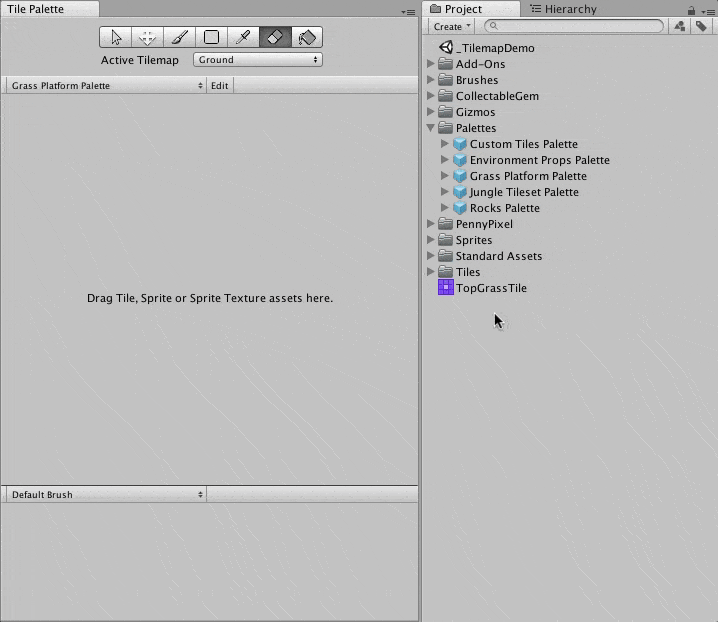Select the _TilemapDemo scene name
This screenshot has width=718, height=622.
coord(495,48)
